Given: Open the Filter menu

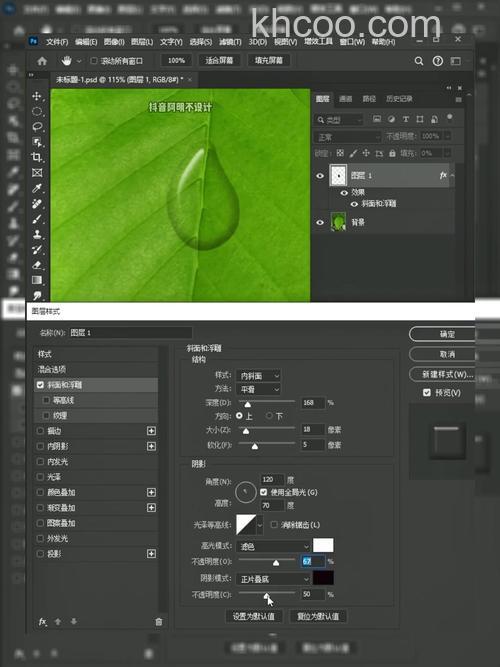Looking at the screenshot, I should pyautogui.click(x=230, y=42).
